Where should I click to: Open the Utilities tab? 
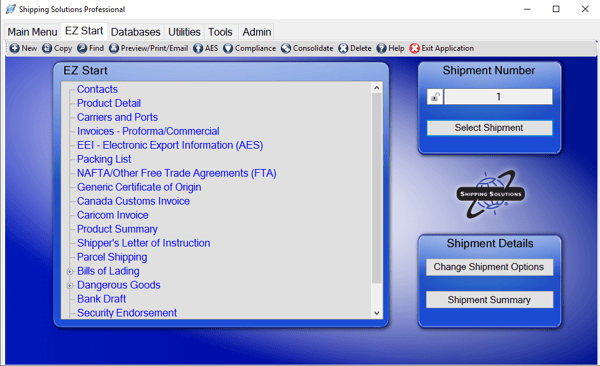tap(184, 32)
